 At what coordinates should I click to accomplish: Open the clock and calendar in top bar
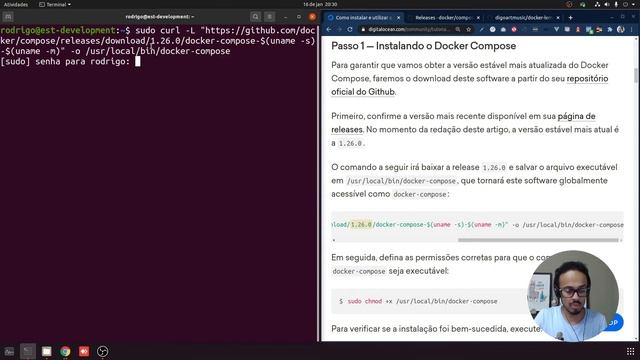tap(320, 4)
